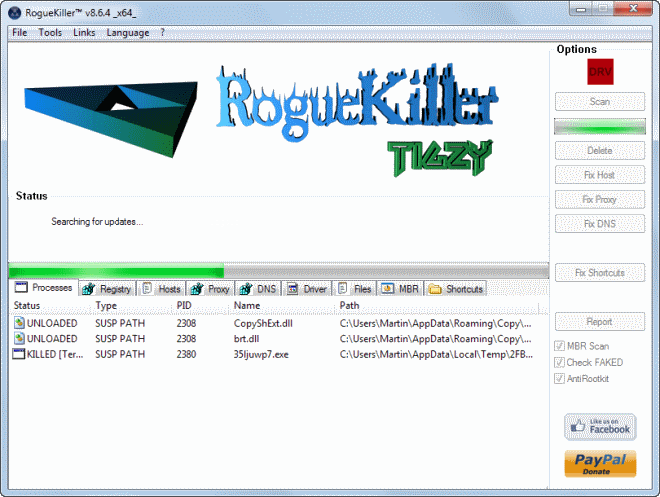660x497 pixels.
Task: Click the Fix Proxy button
Action: point(600,199)
